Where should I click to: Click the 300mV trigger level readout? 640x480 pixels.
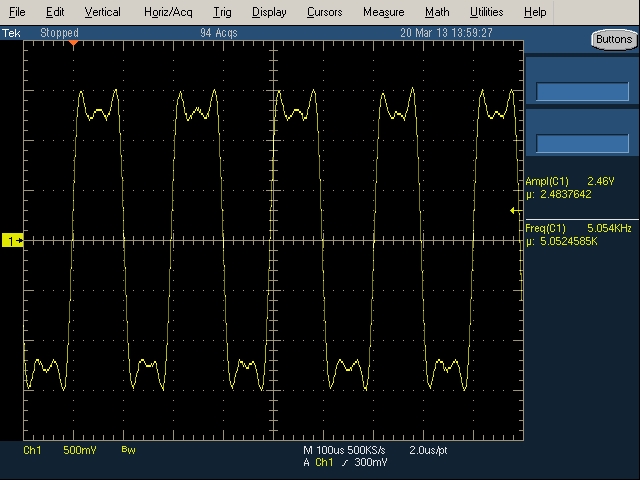[x=371, y=462]
